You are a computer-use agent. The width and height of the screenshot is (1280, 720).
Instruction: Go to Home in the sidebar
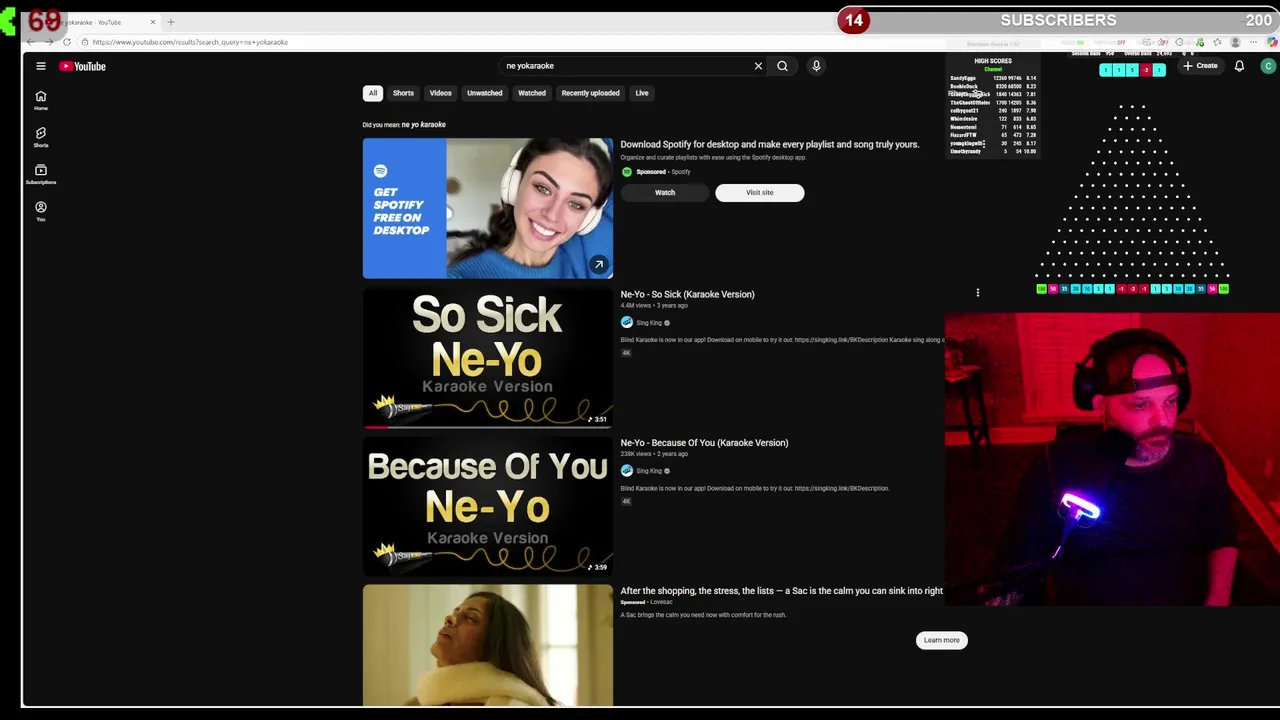tap(41, 100)
